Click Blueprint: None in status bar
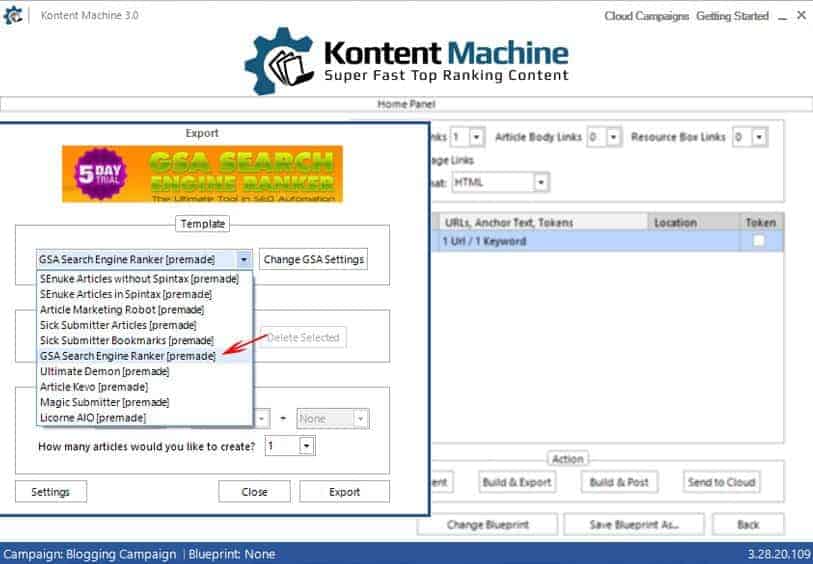The width and height of the screenshot is (813, 564). click(232, 554)
